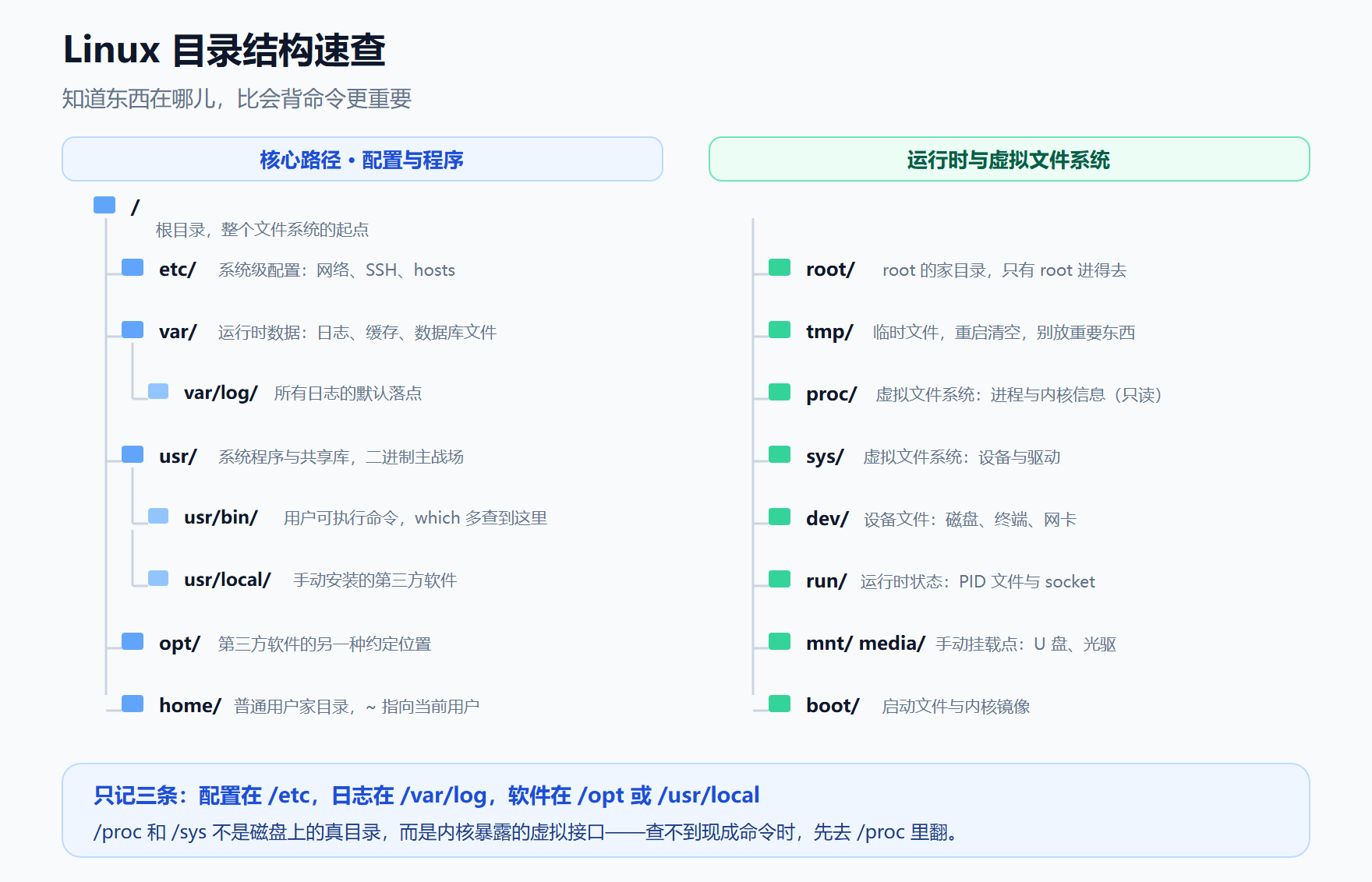This screenshot has height=882, width=1372.
Task: Click the green folder icon beside boot/
Action: tap(780, 704)
